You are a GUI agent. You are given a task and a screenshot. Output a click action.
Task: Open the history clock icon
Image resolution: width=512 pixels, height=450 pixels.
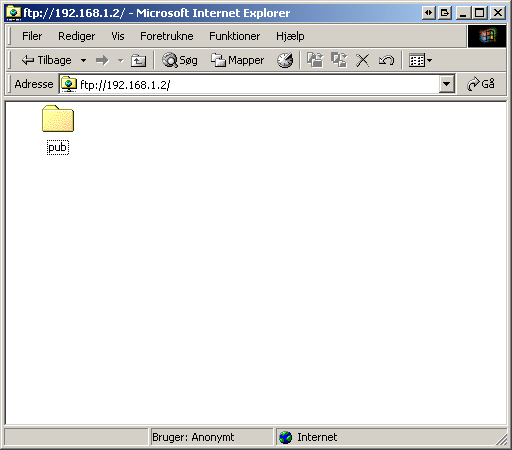[285, 60]
